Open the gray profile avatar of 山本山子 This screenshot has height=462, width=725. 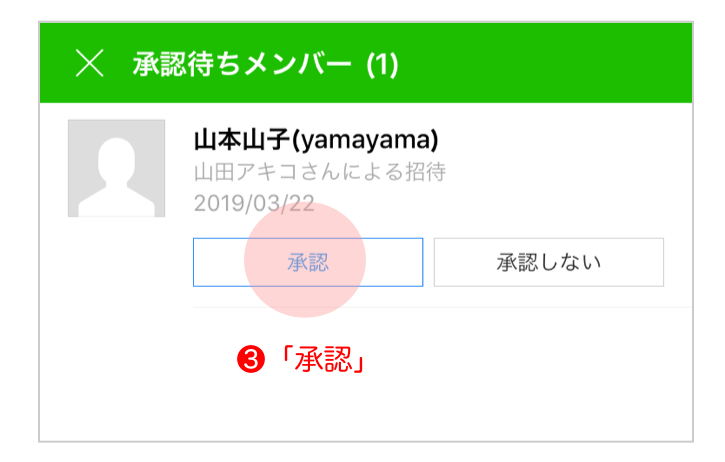click(x=117, y=168)
